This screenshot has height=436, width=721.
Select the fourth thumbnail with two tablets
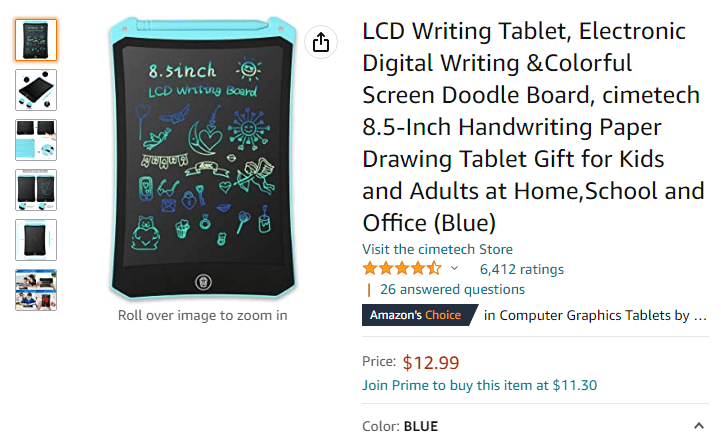coord(36,190)
